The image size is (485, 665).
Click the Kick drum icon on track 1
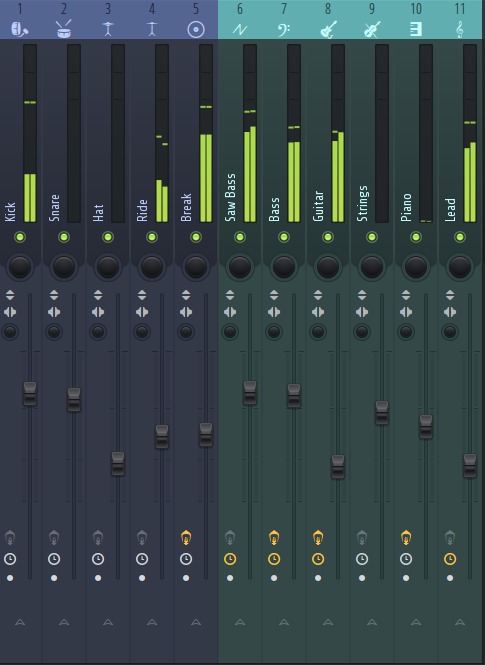click(20, 30)
